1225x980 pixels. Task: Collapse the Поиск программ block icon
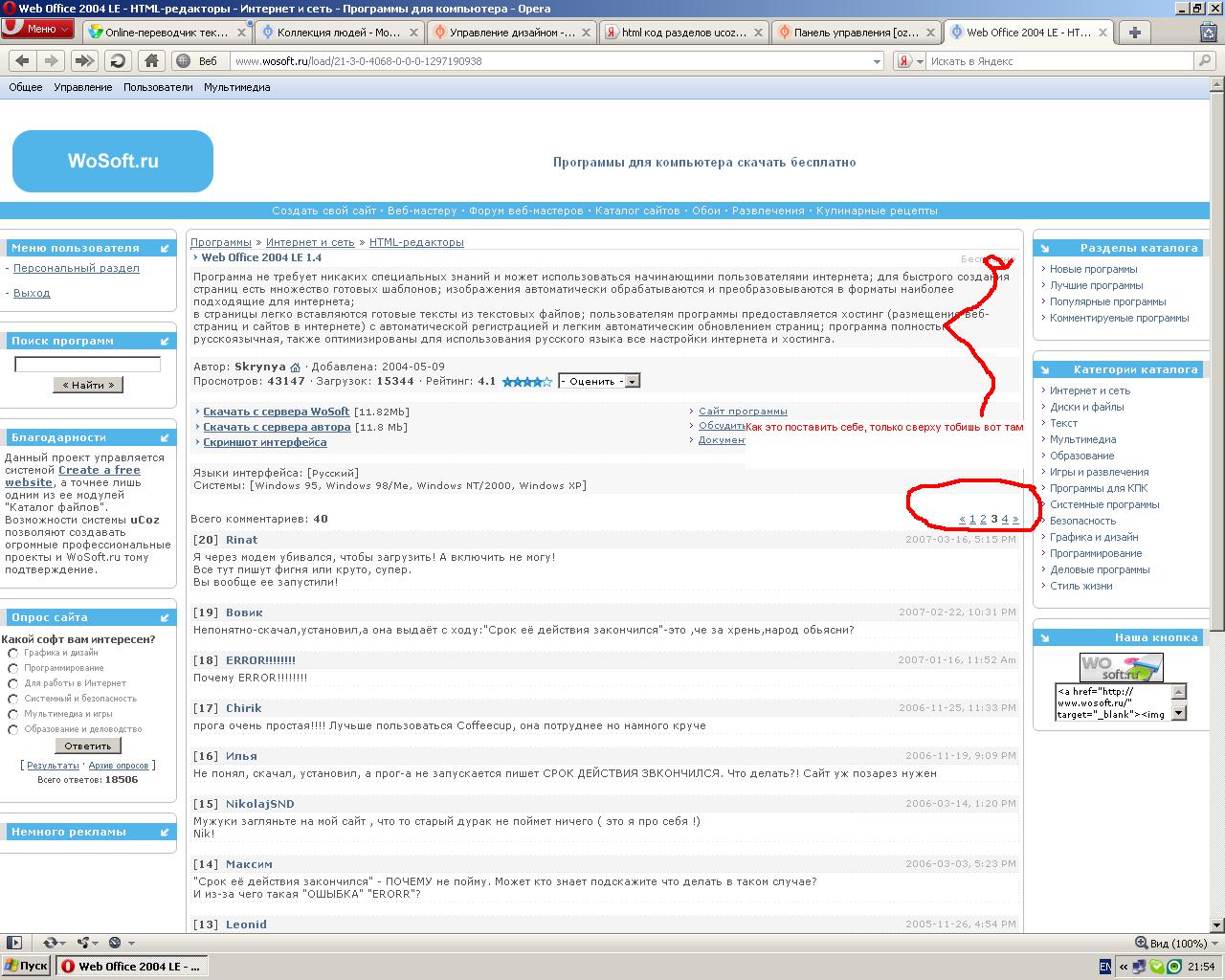[165, 341]
